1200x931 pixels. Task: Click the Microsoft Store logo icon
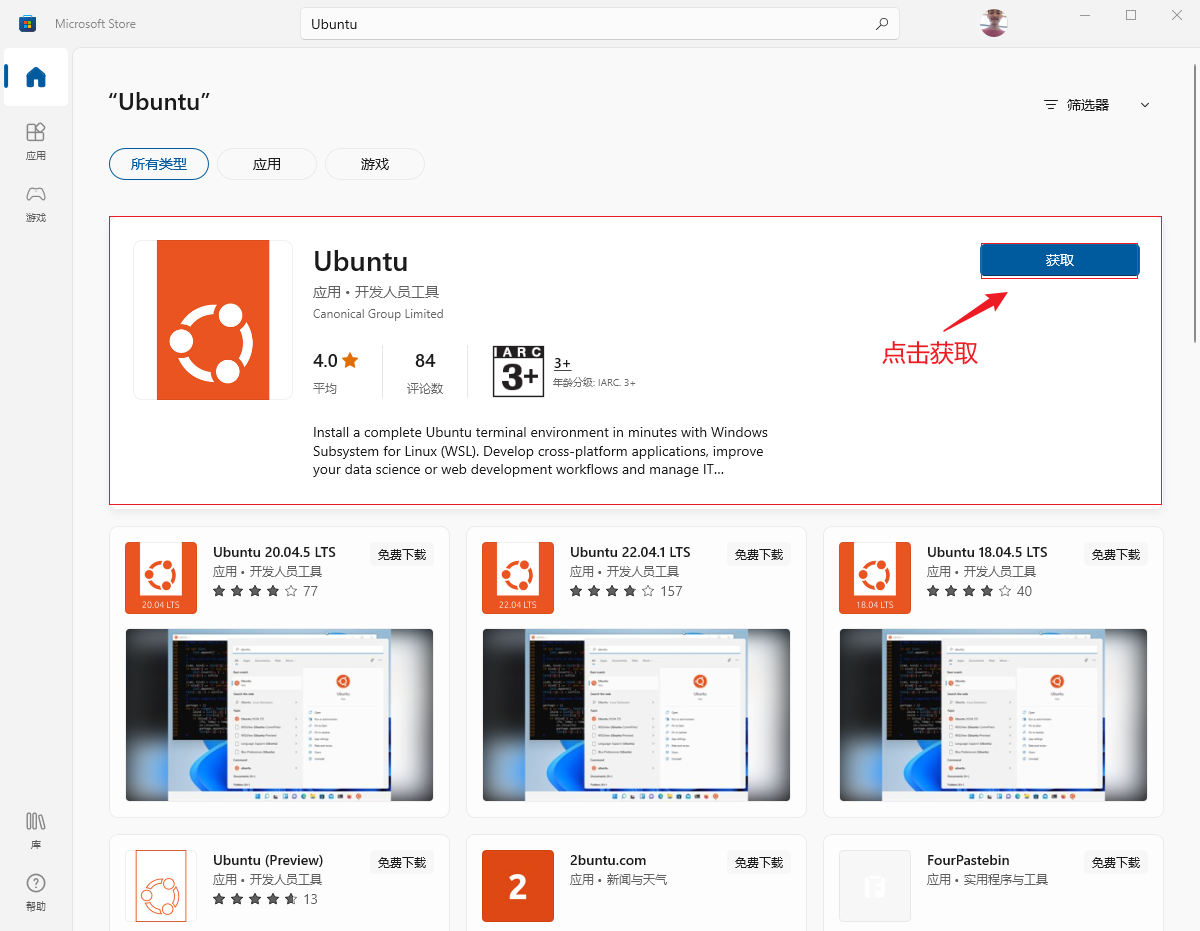click(x=28, y=23)
